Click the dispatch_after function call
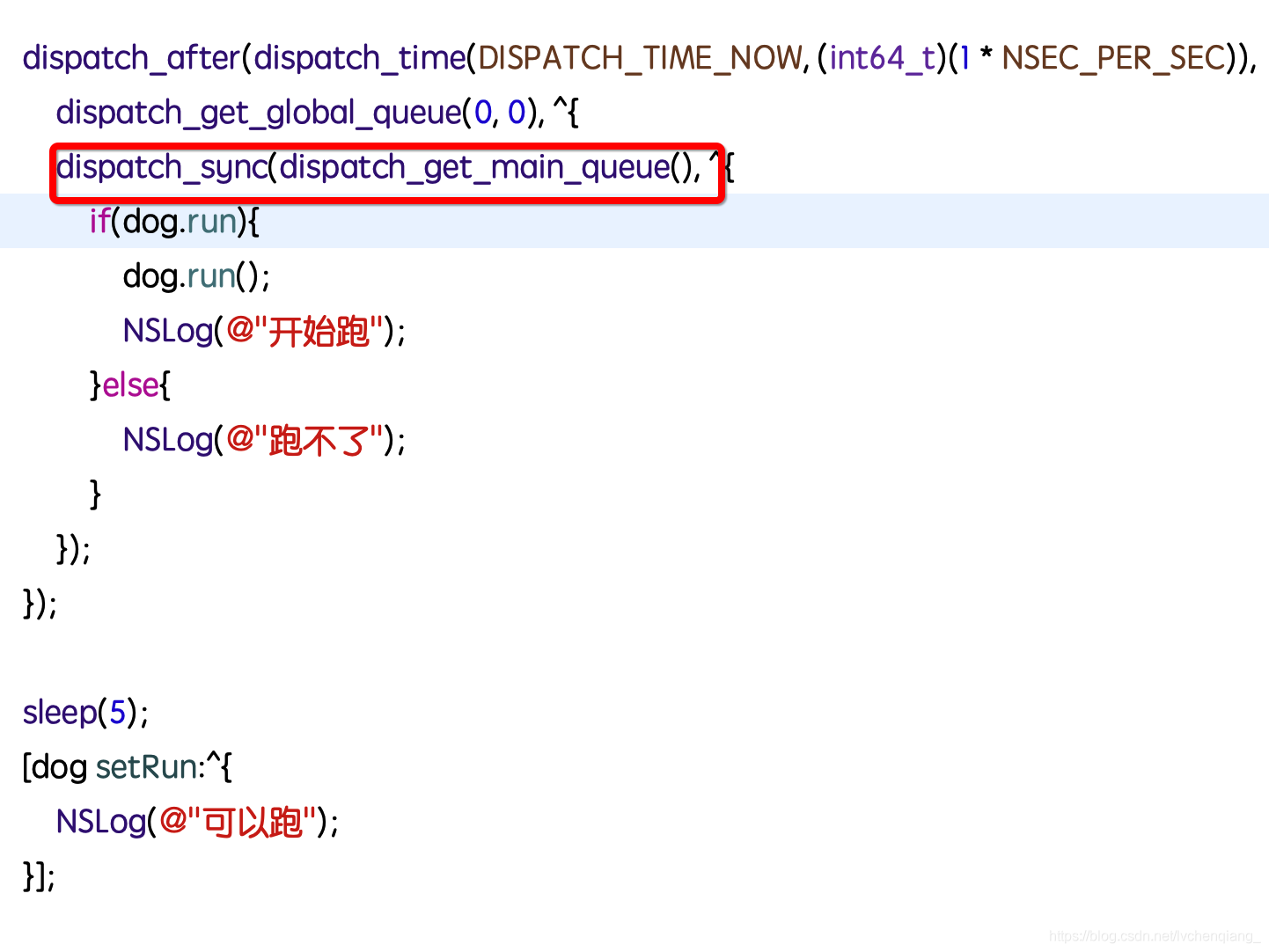 pos(131,58)
